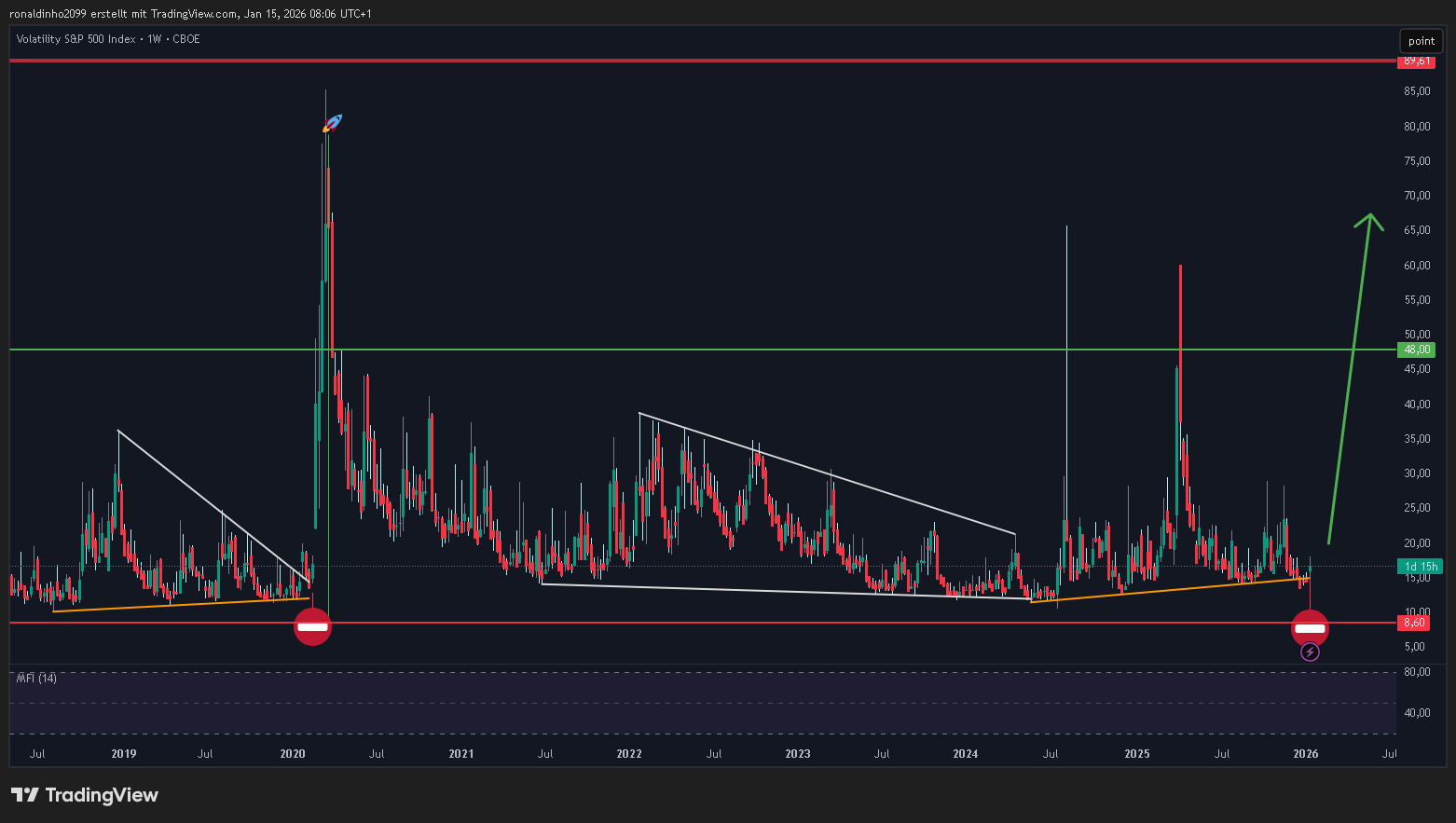
Task: Select the red no-entry sign near 2020
Action: [312, 627]
